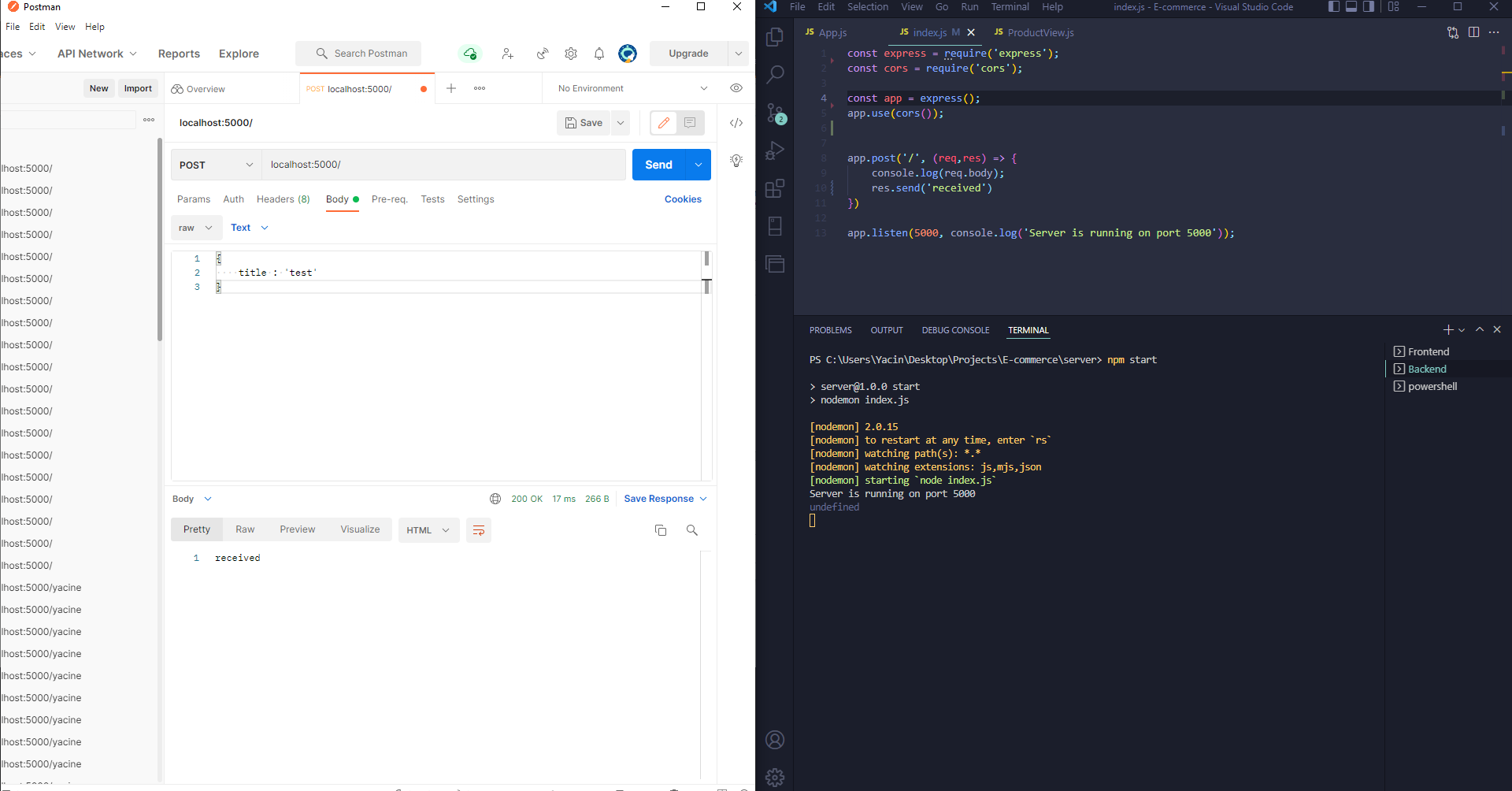1512x791 pixels.
Task: Open Postman notifications bell
Action: click(x=599, y=54)
